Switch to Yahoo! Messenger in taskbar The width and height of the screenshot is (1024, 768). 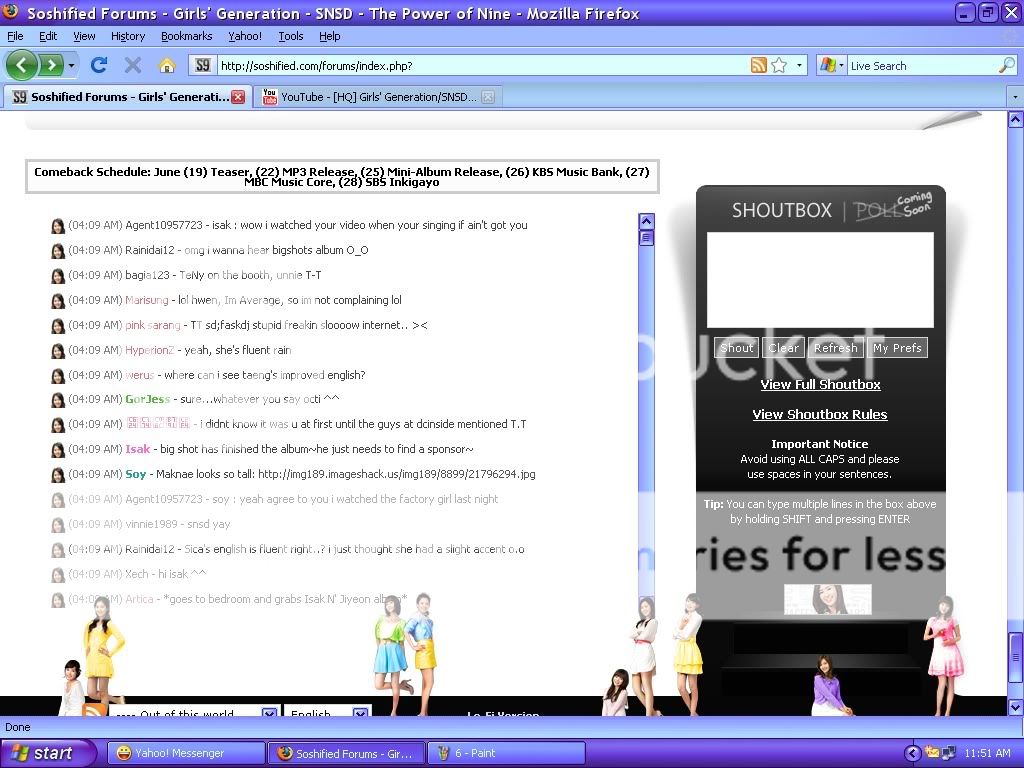click(185, 753)
